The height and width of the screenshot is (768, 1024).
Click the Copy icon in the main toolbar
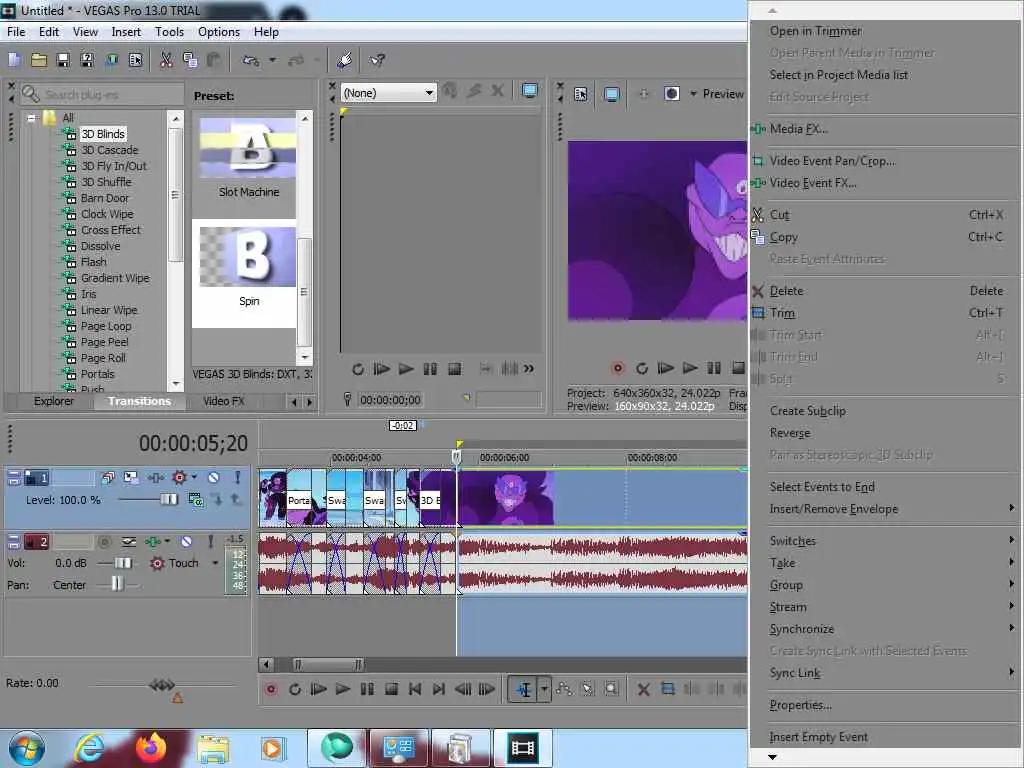coord(190,61)
